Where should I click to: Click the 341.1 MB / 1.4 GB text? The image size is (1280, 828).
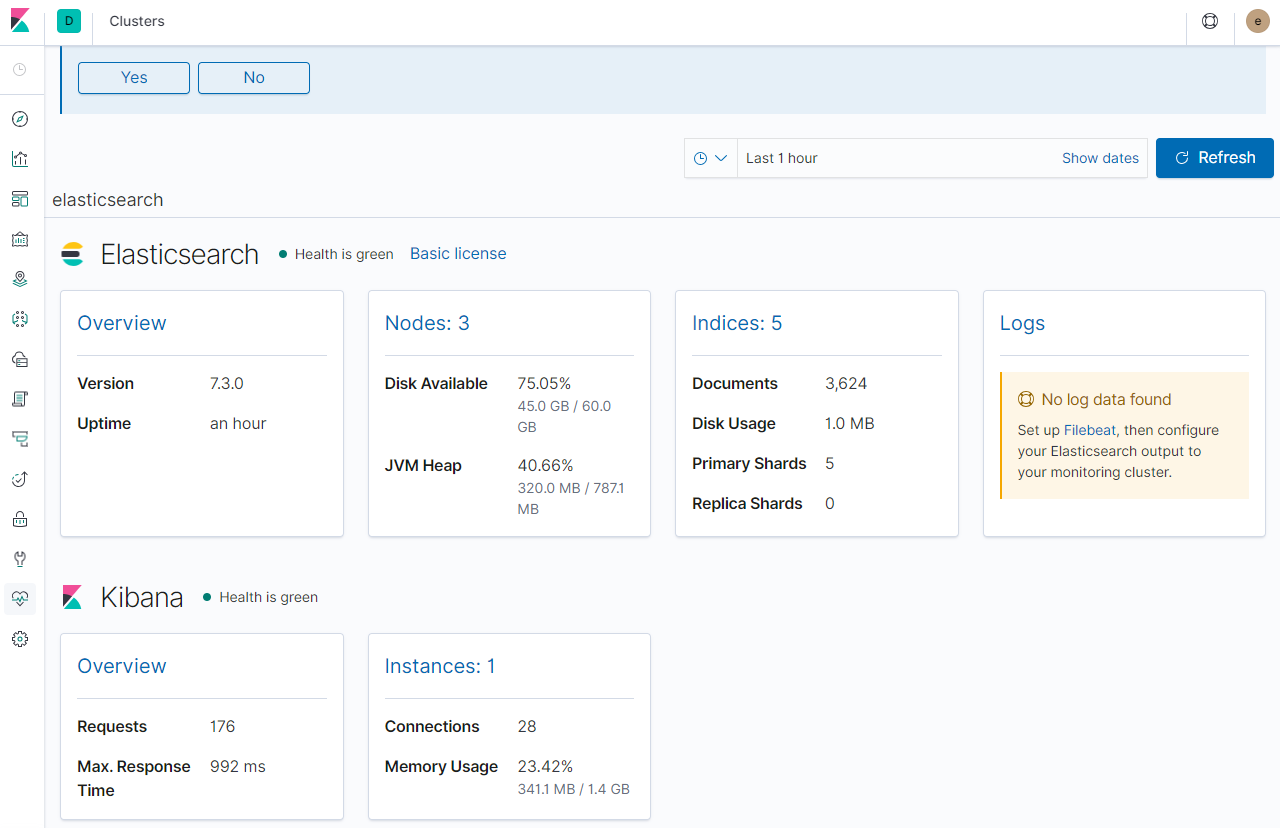point(573,789)
